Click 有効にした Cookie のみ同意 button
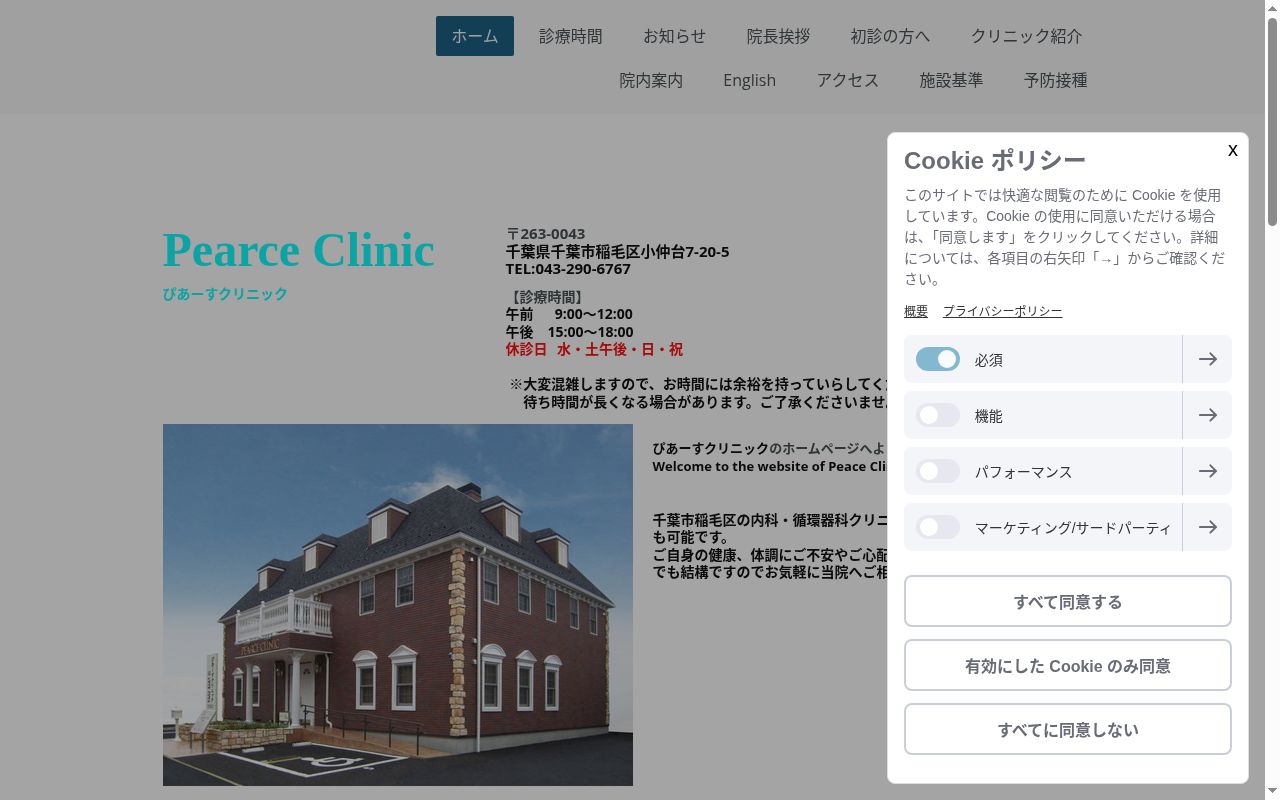Screen dimensions: 1280x800 click(1068, 665)
